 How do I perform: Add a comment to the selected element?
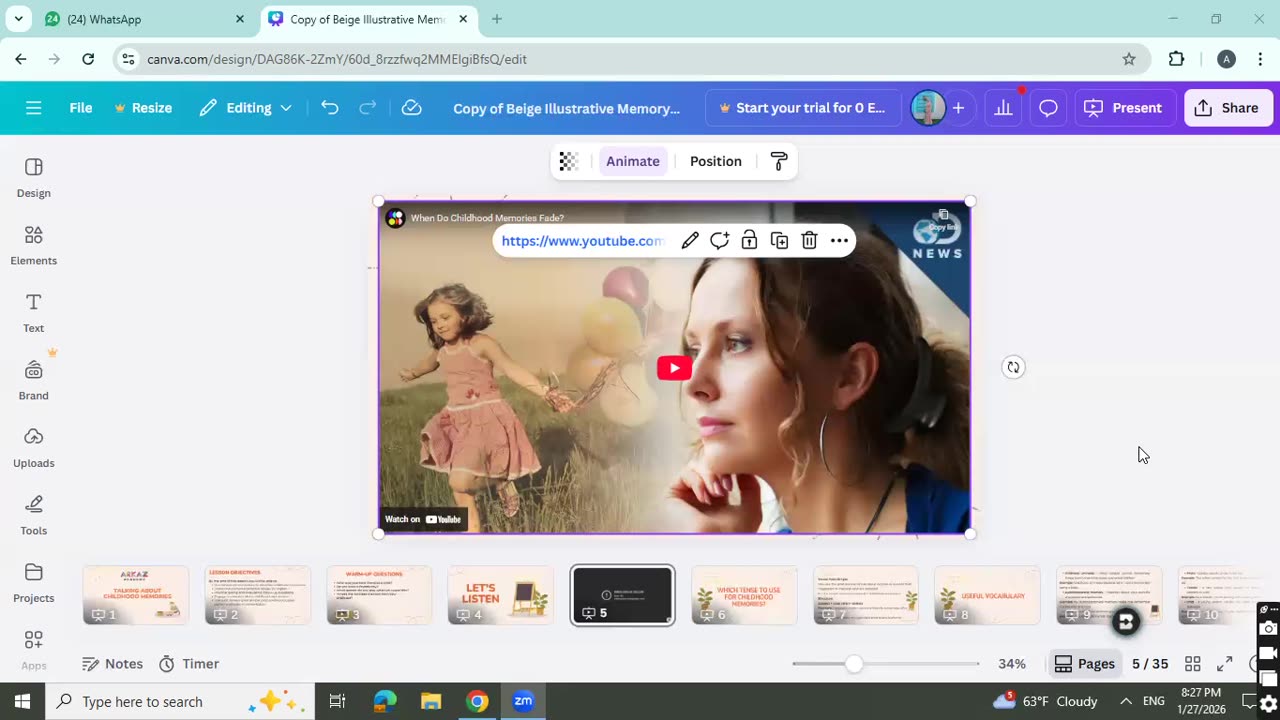(719, 241)
